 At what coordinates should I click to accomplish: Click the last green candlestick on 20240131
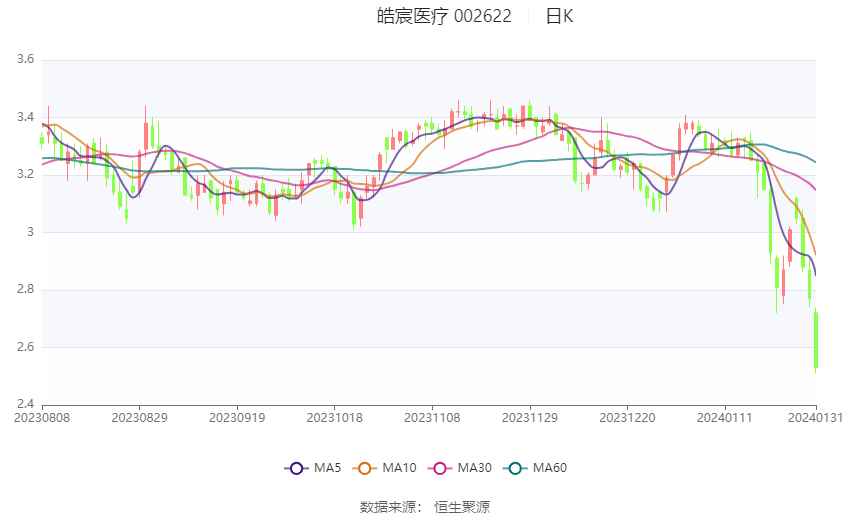[x=816, y=340]
